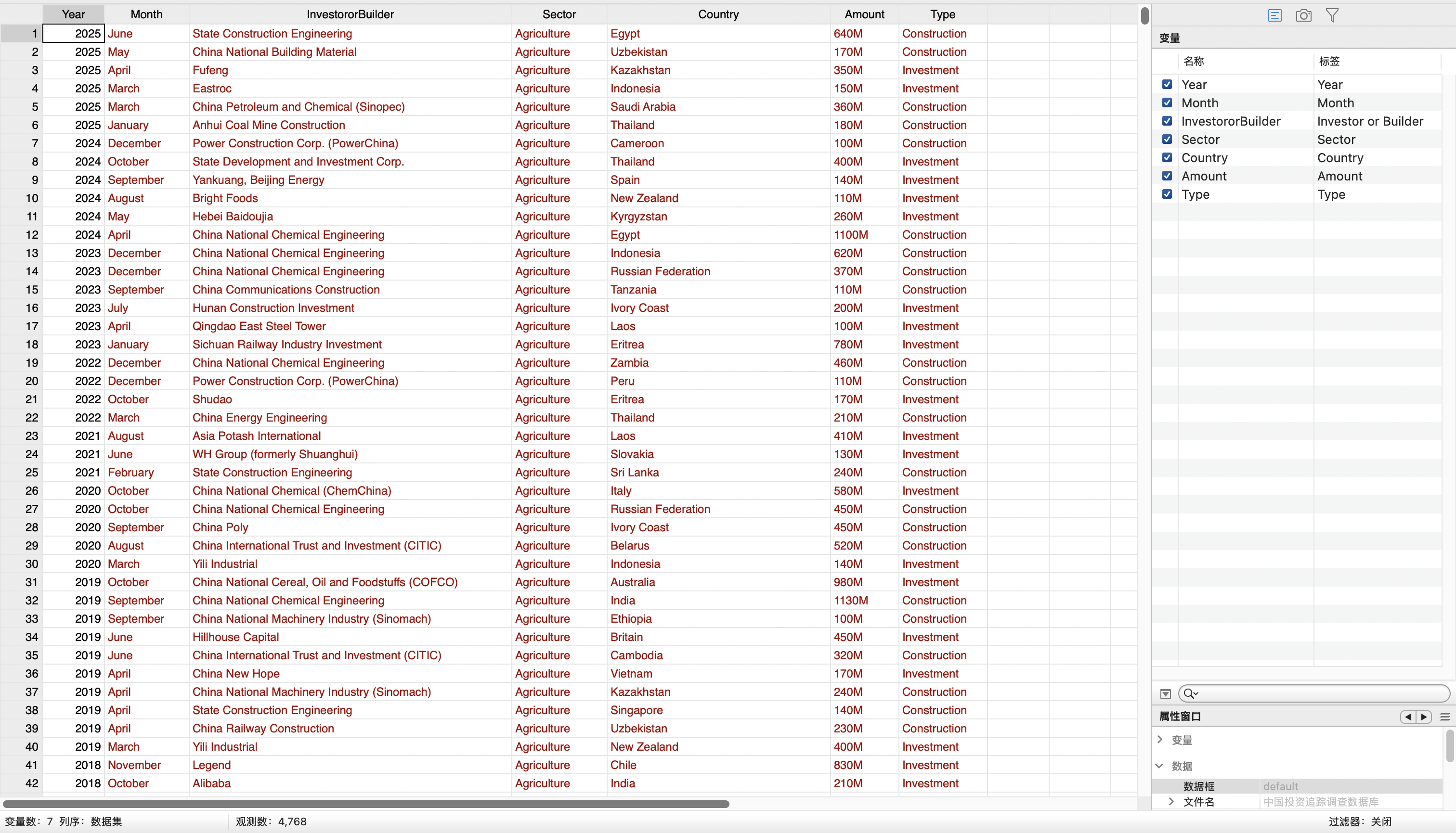Click the Country column header
This screenshot has height=833, width=1456.
718,14
